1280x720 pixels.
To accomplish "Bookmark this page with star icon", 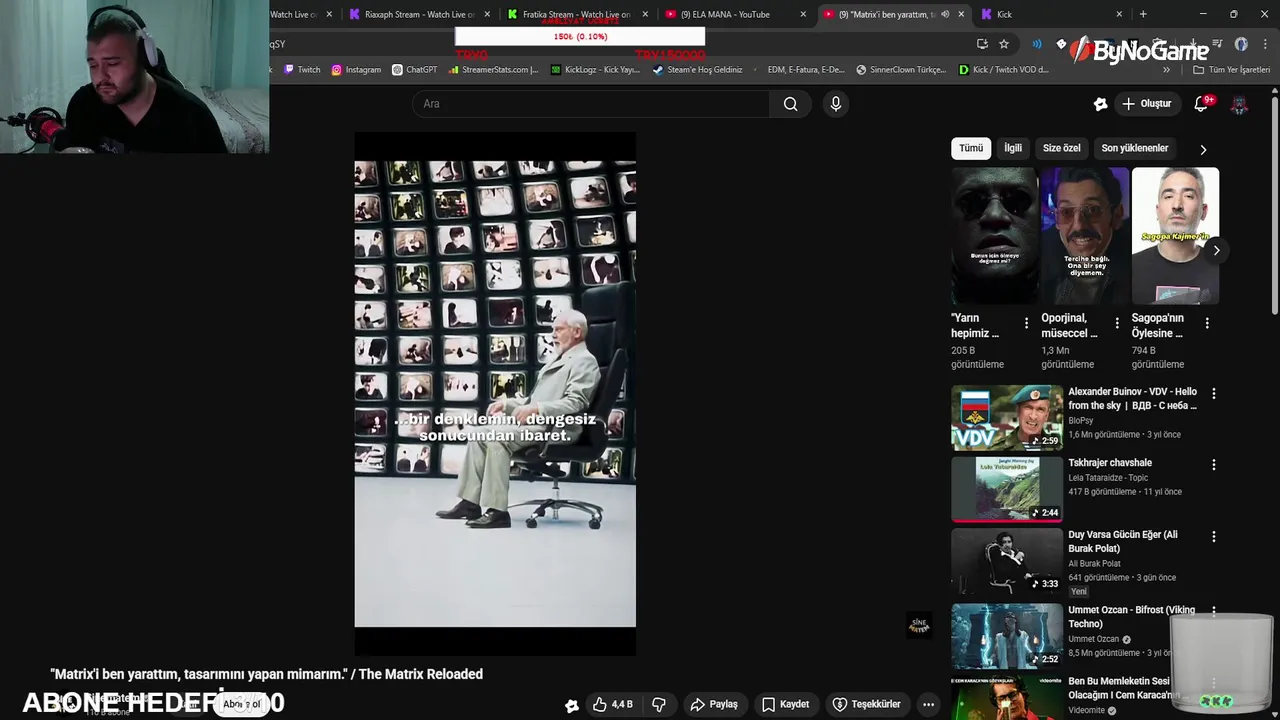I will pos(1004,44).
